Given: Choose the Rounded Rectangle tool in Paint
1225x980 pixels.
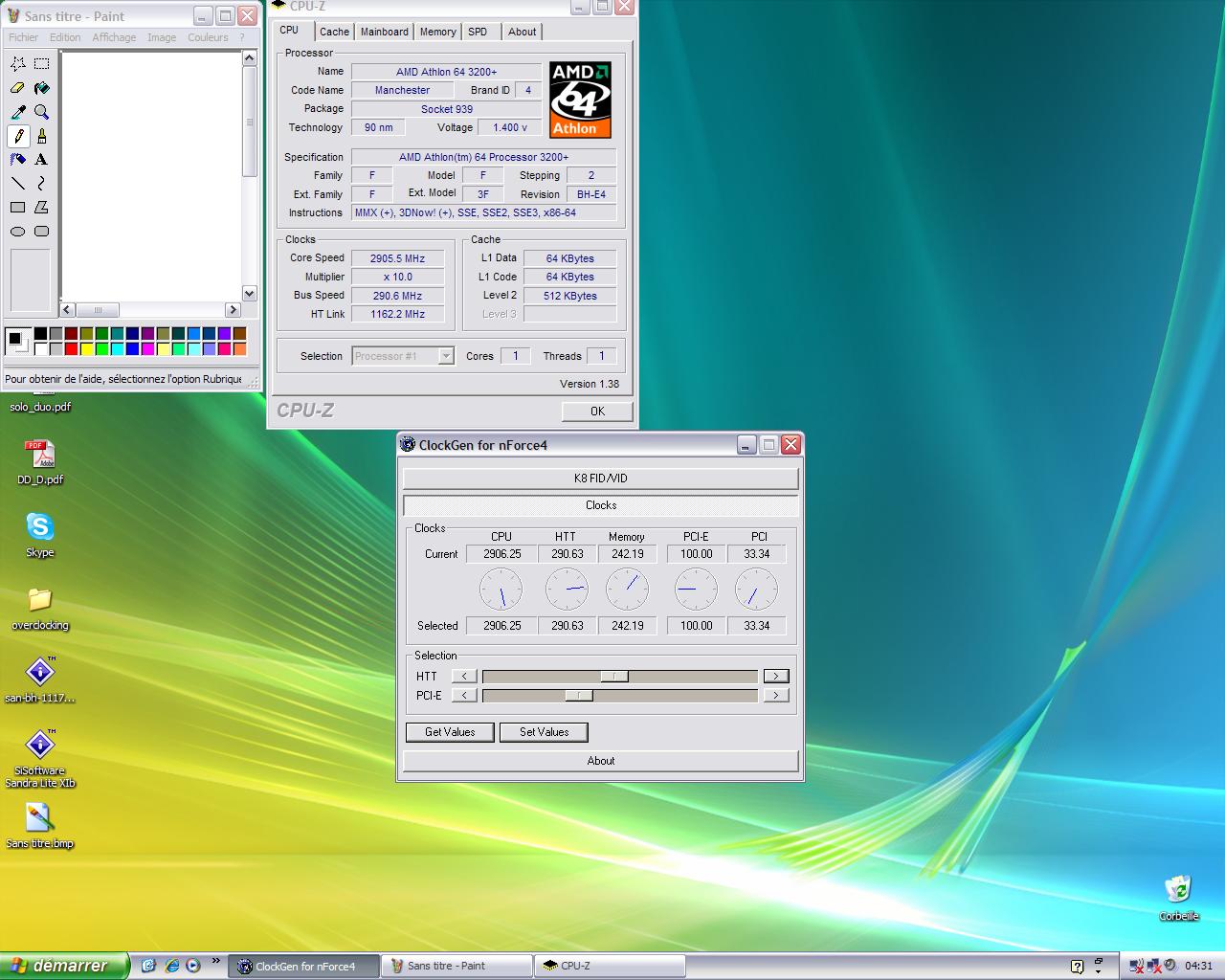Looking at the screenshot, I should (42, 232).
